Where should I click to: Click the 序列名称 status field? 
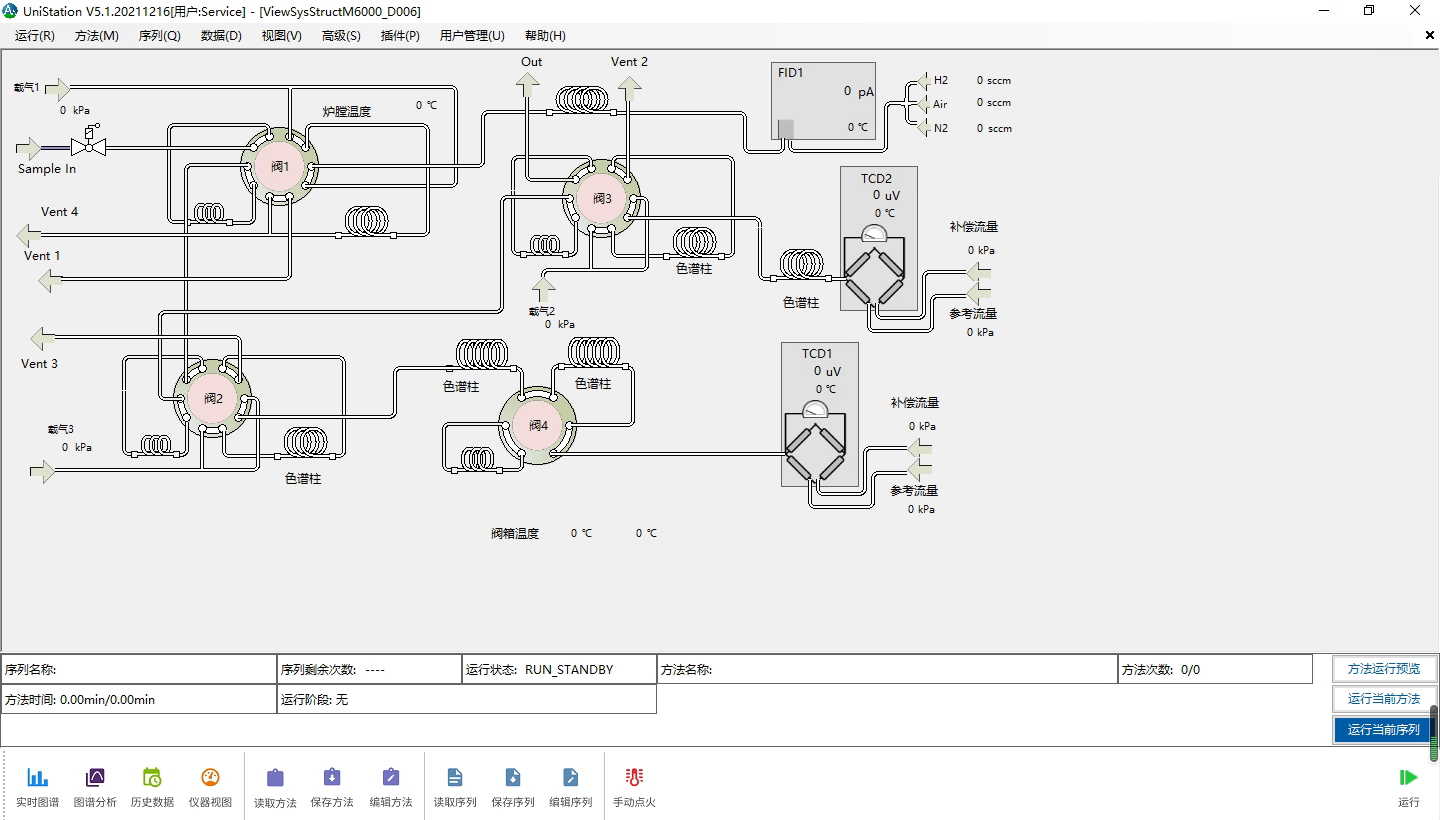pyautogui.click(x=139, y=669)
